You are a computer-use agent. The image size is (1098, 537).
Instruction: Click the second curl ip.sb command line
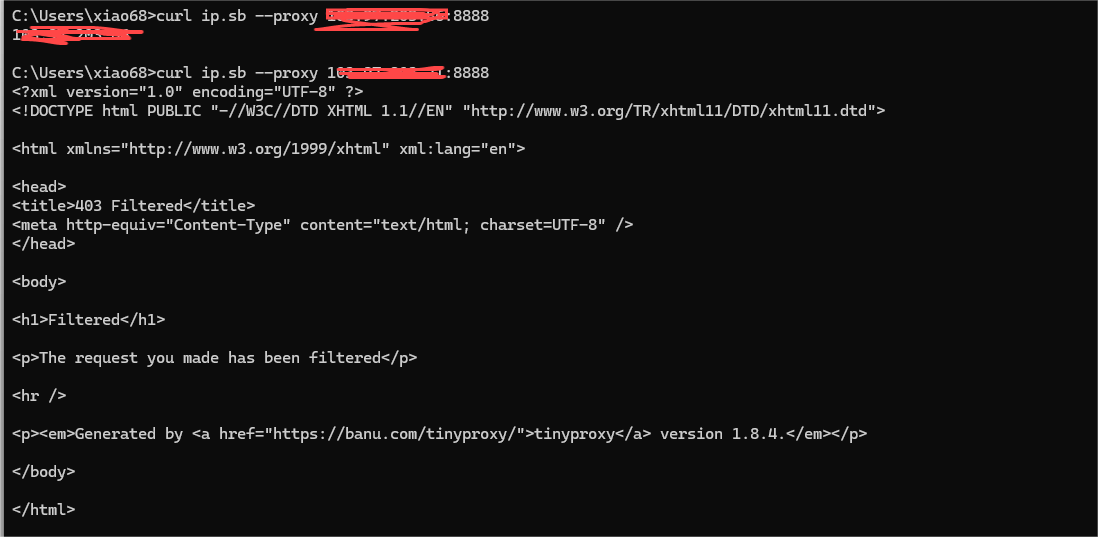[x=250, y=73]
